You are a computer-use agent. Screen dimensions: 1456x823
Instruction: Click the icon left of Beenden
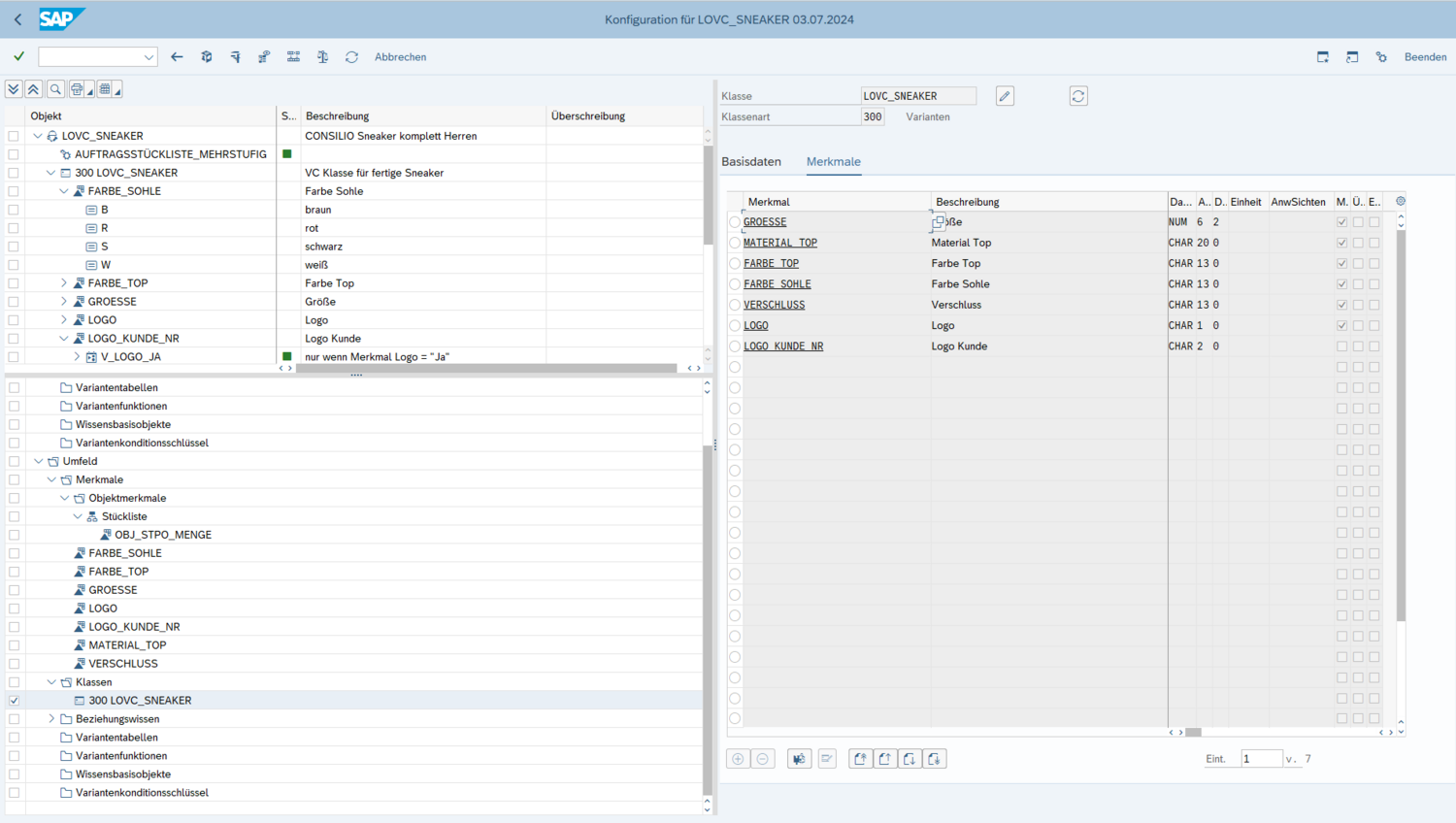click(1381, 57)
